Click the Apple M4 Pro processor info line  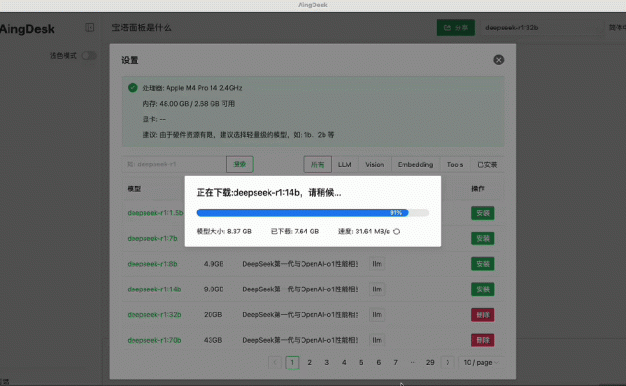coord(192,88)
